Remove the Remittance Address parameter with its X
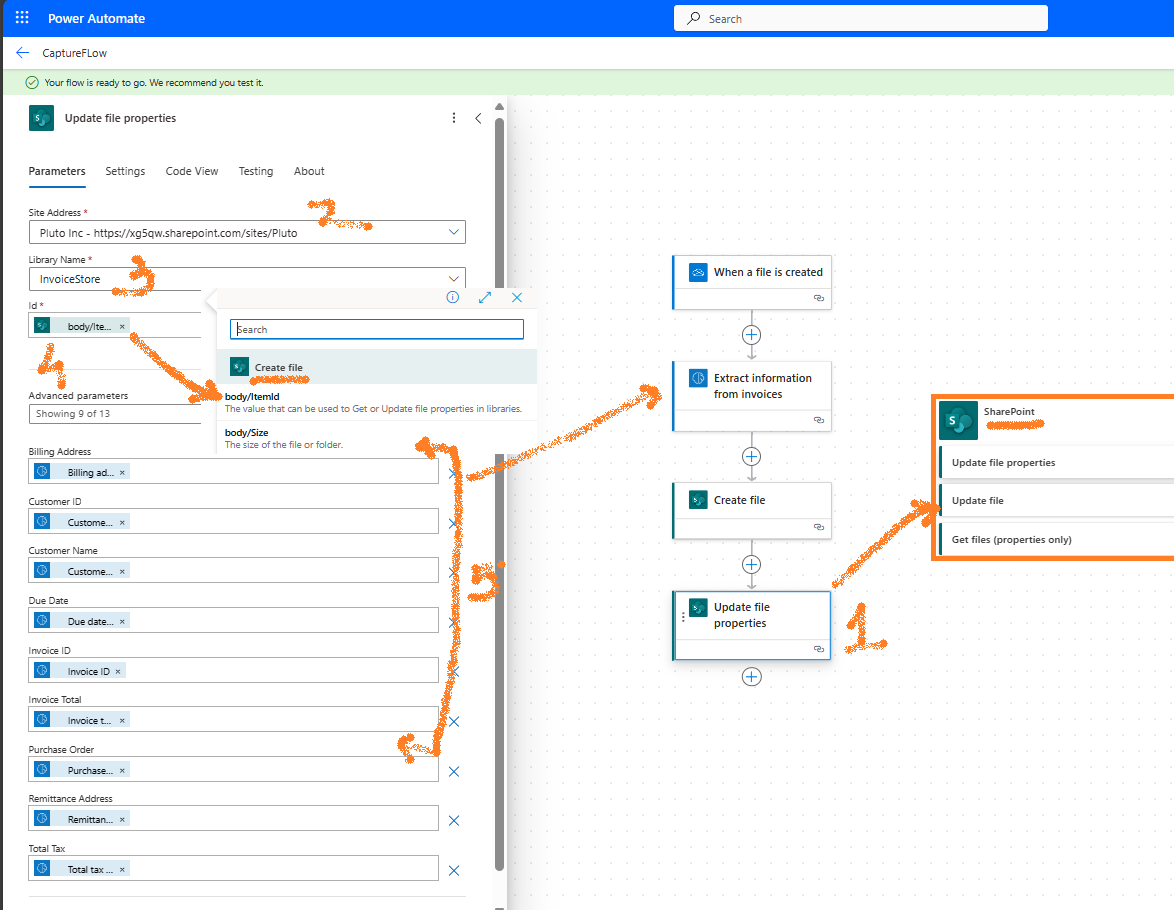Viewport: 1174px width, 910px height. tap(454, 821)
